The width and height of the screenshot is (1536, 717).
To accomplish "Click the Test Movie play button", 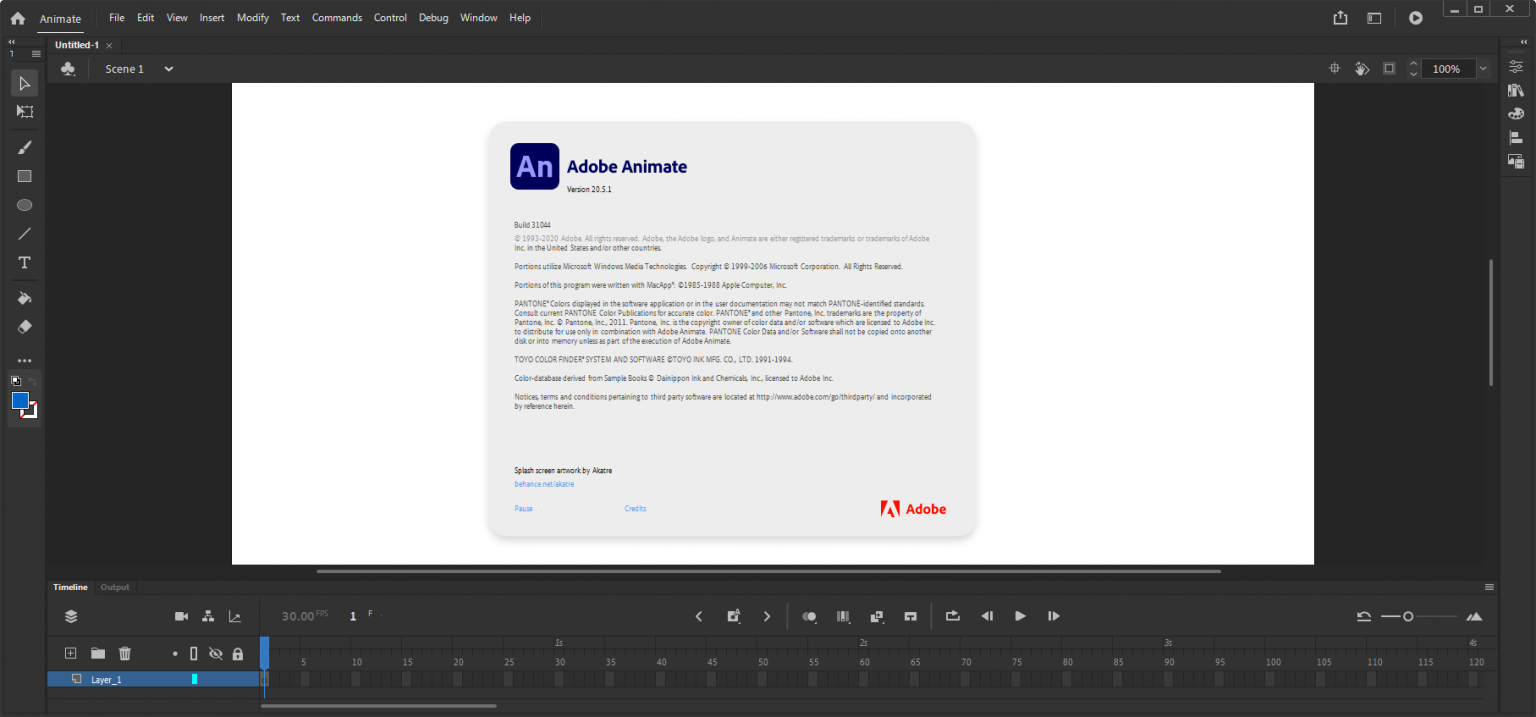I will click(1415, 18).
